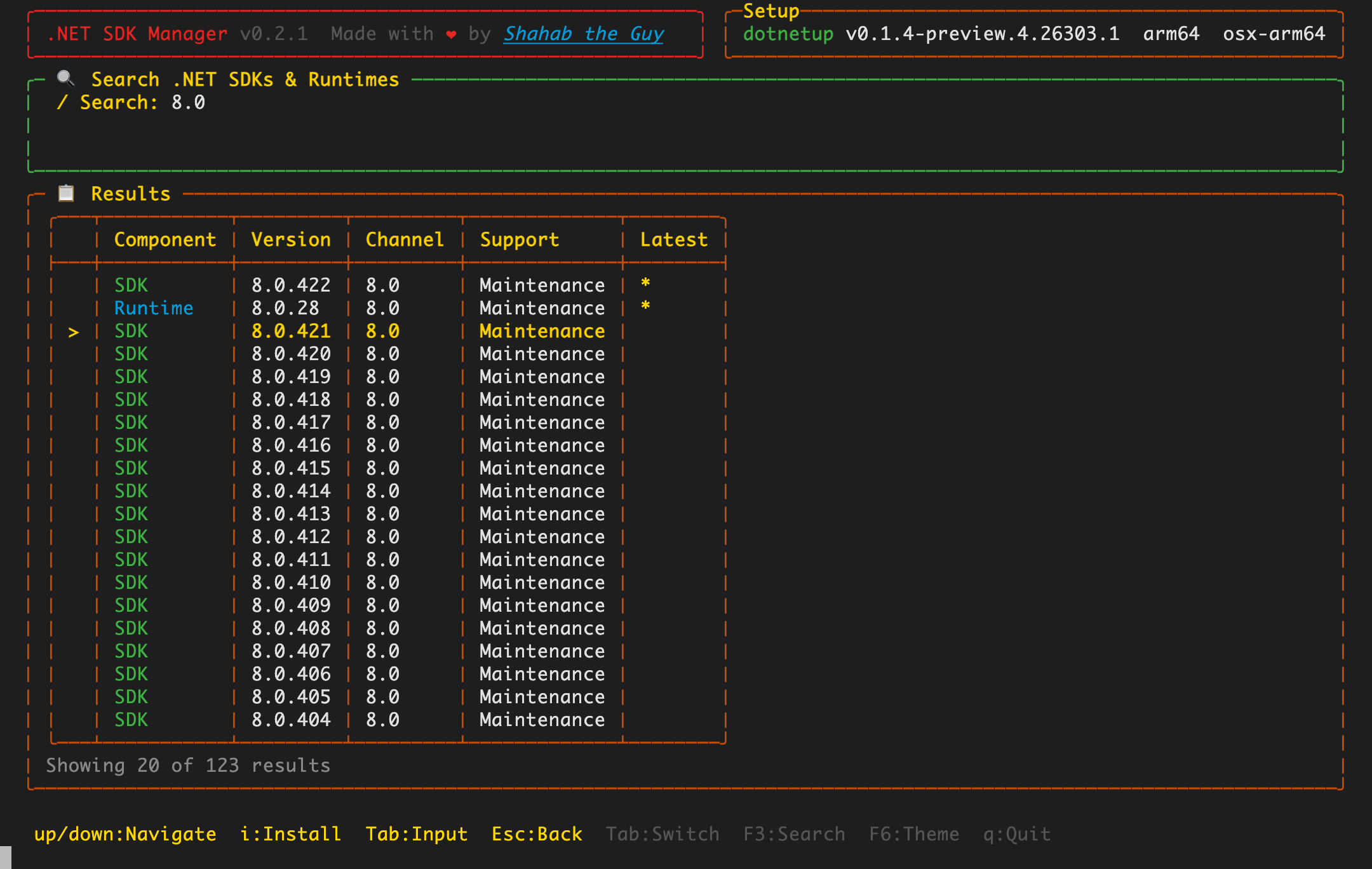Viewport: 1372px width, 869px height.
Task: Click the q:Quit shortcut hint
Action: pos(1017,833)
